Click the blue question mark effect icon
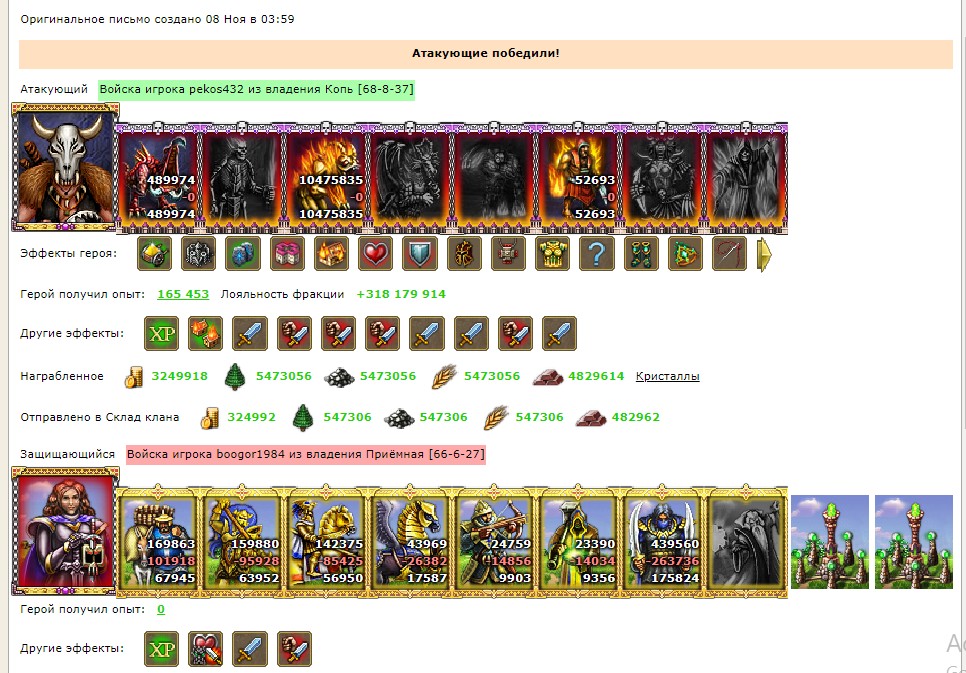The width and height of the screenshot is (966, 673). click(x=596, y=253)
